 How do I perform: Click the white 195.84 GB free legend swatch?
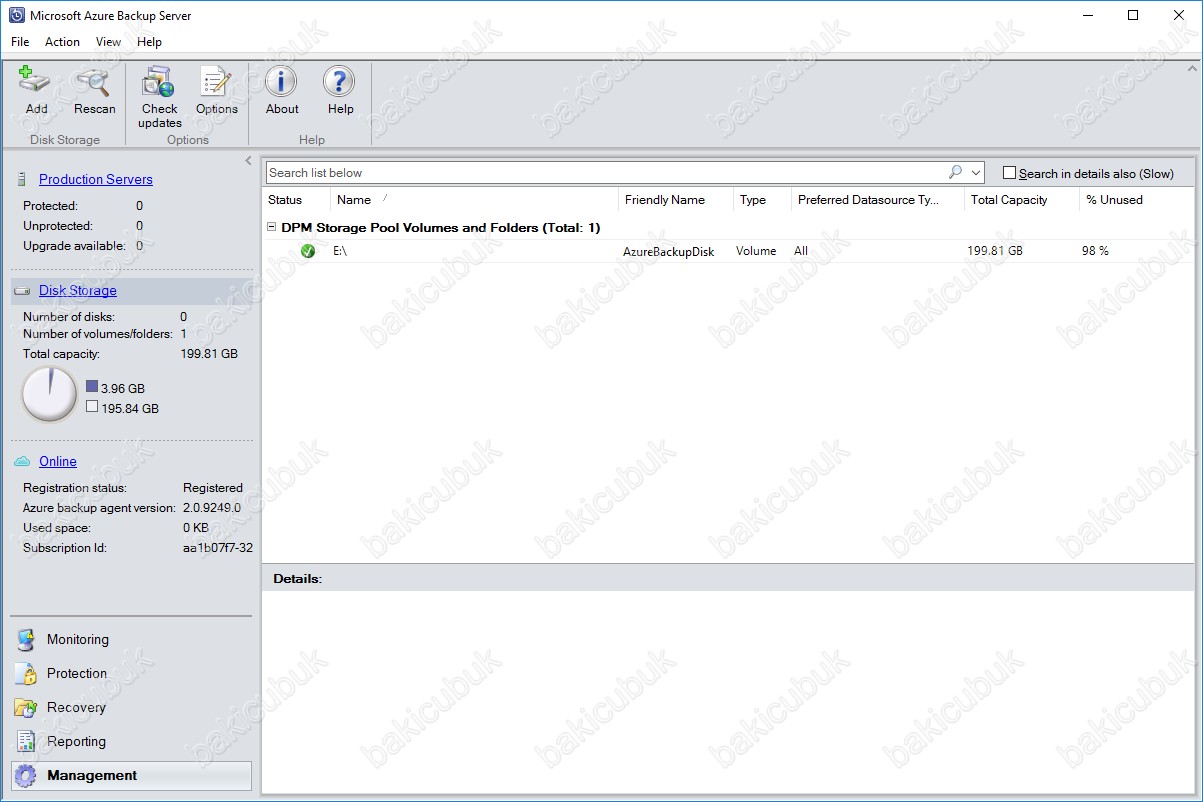(92, 408)
